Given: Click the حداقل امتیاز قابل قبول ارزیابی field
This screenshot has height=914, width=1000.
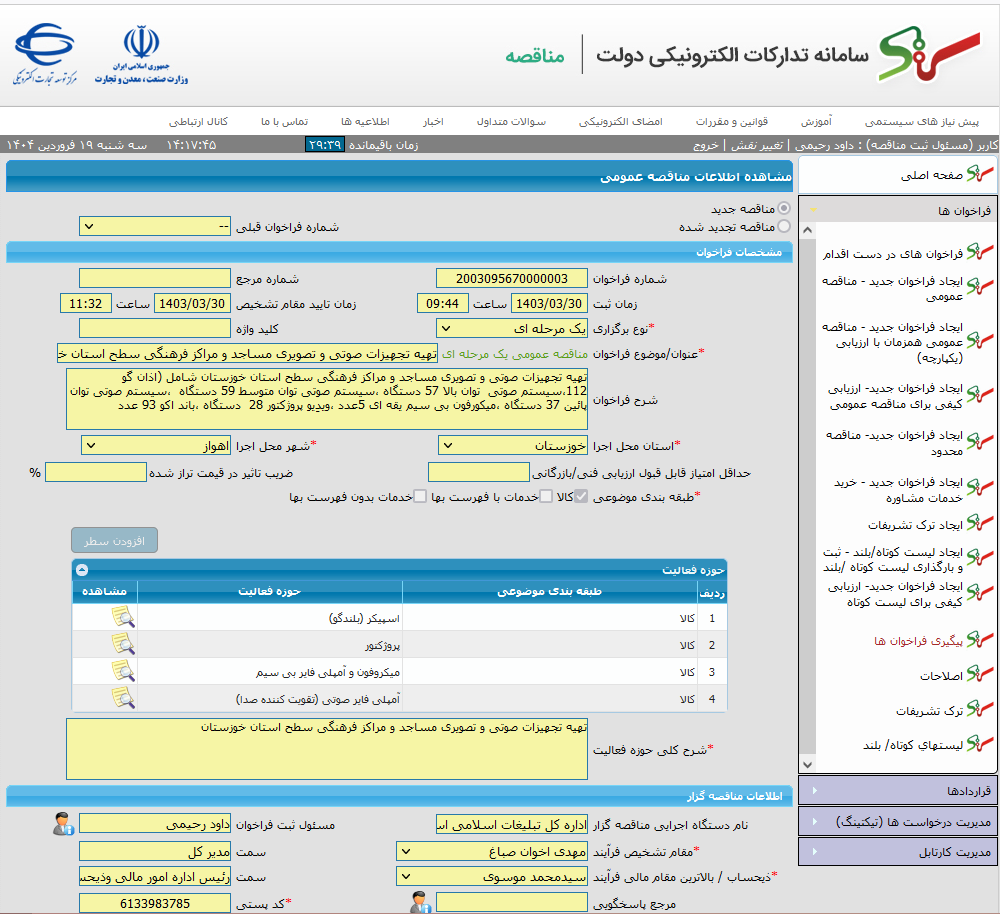Looking at the screenshot, I should 479,472.
